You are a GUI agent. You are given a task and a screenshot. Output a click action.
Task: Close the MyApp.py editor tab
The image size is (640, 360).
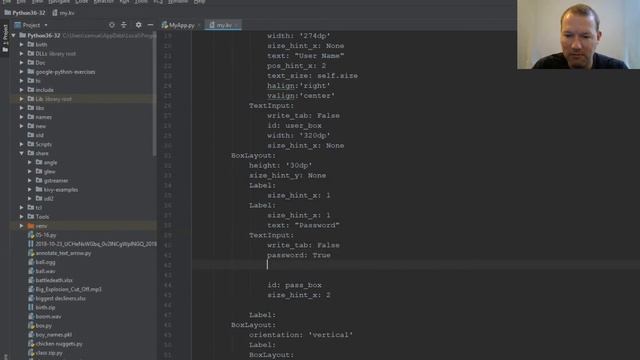(199, 25)
